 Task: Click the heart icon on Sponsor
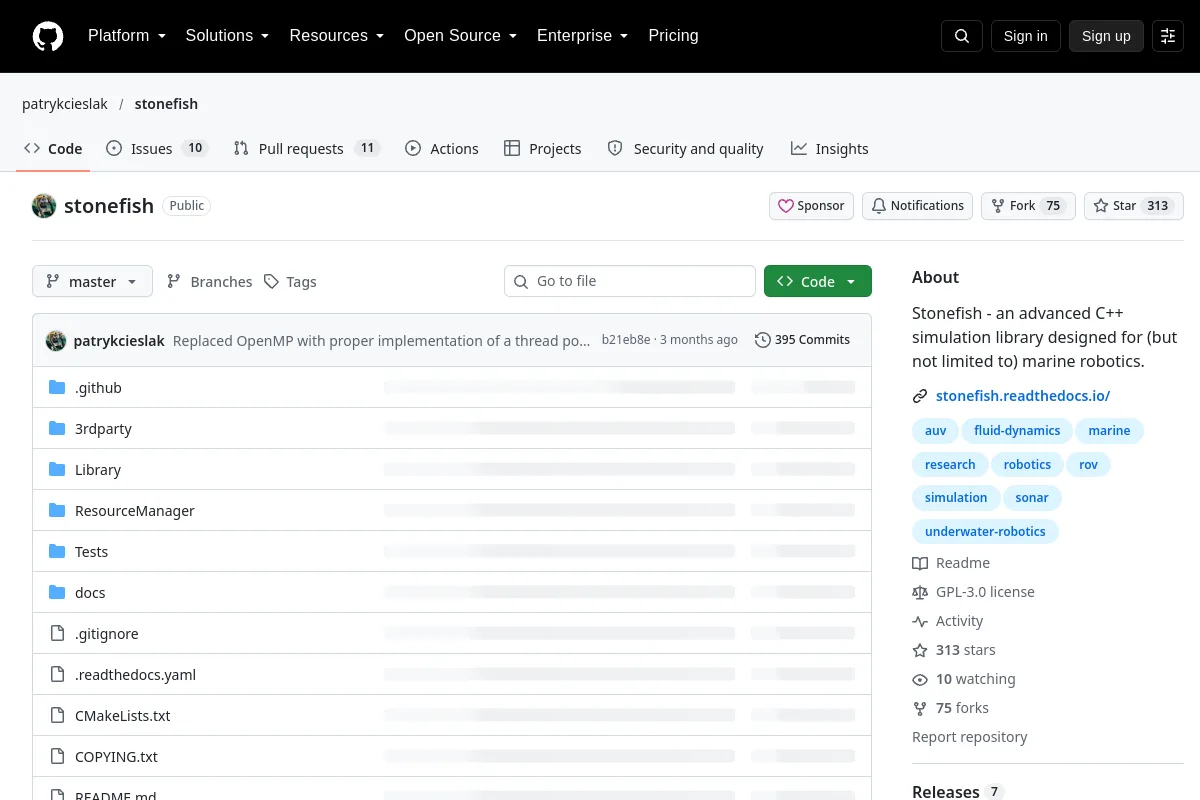pos(786,206)
